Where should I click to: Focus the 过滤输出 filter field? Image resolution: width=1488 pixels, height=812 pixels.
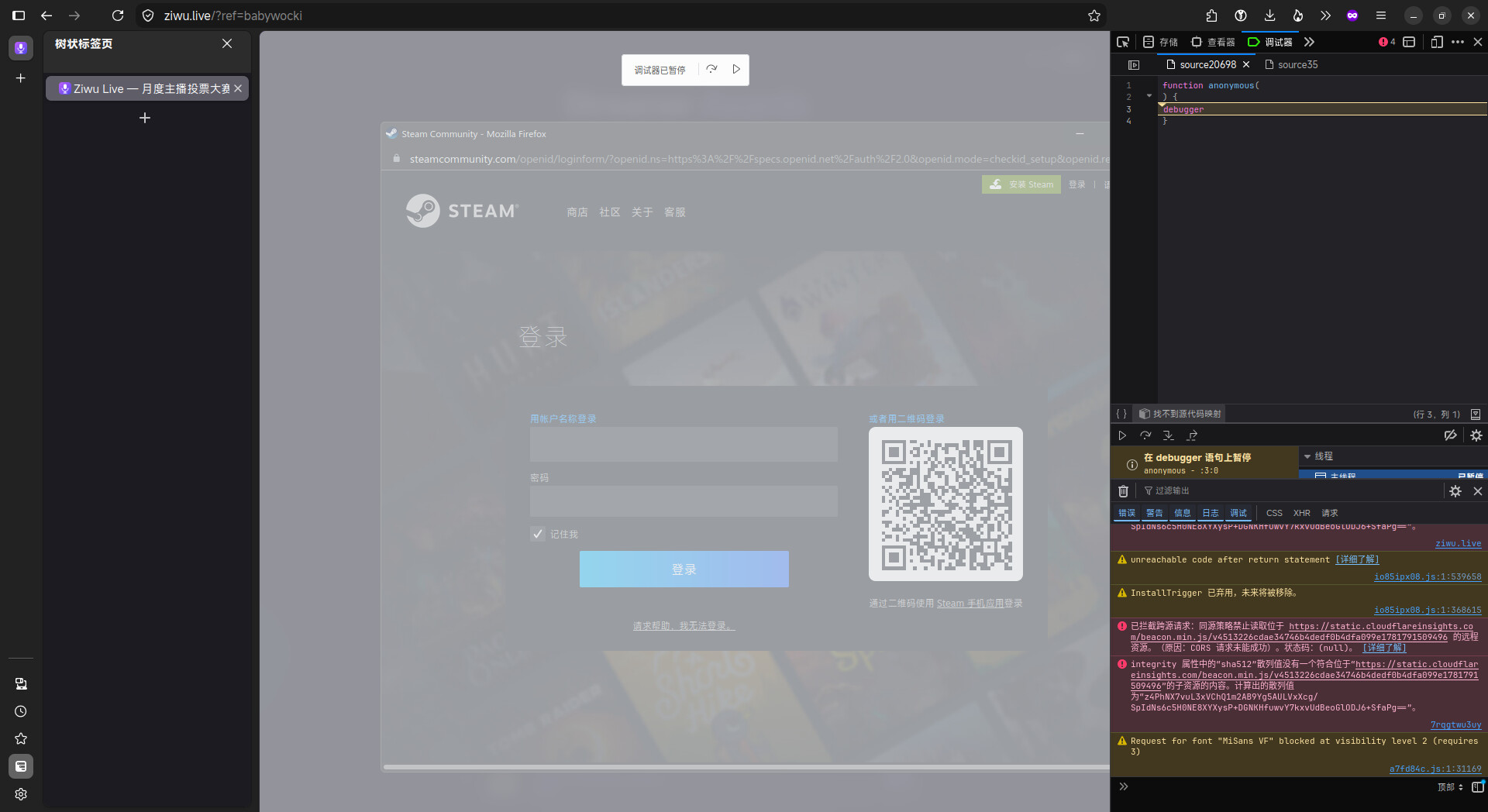tap(1290, 491)
